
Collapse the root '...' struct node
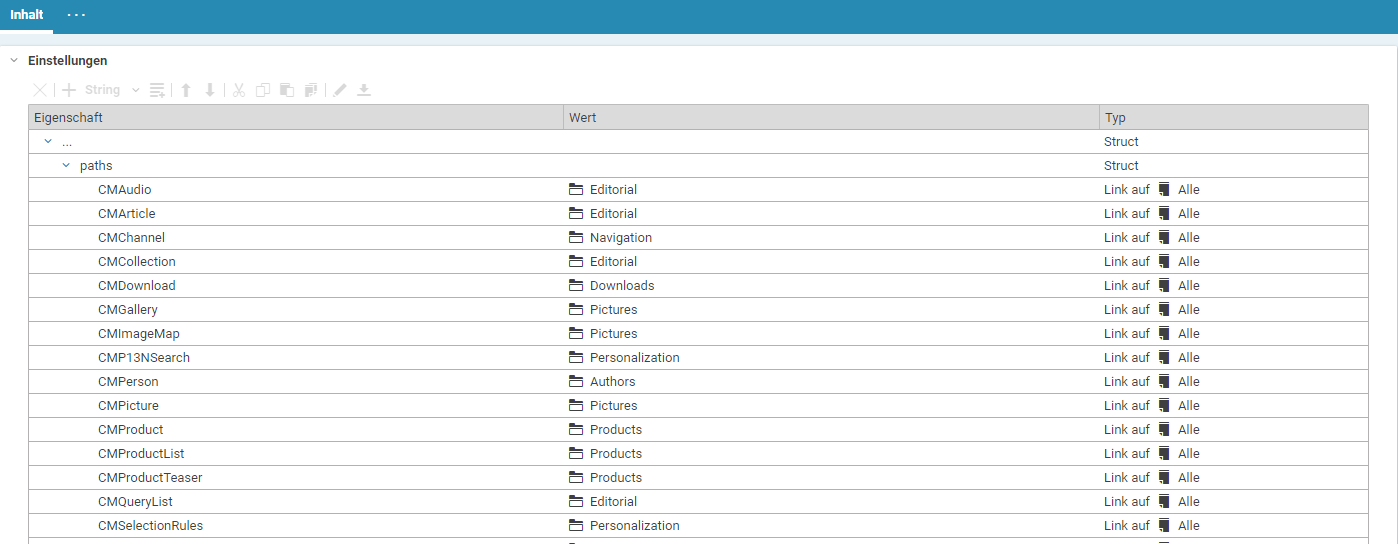[x=48, y=142]
